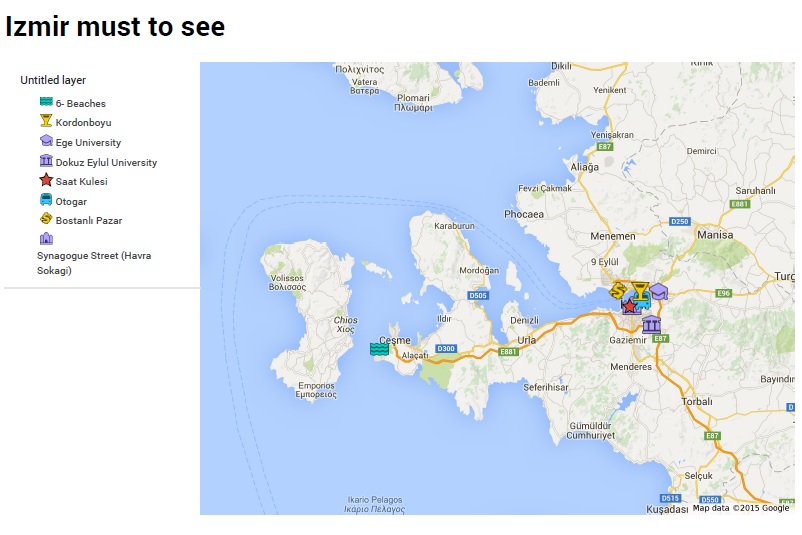The image size is (802, 535).
Task: Choose the Bostanlı Pazar legend entry
Action: click(x=89, y=220)
